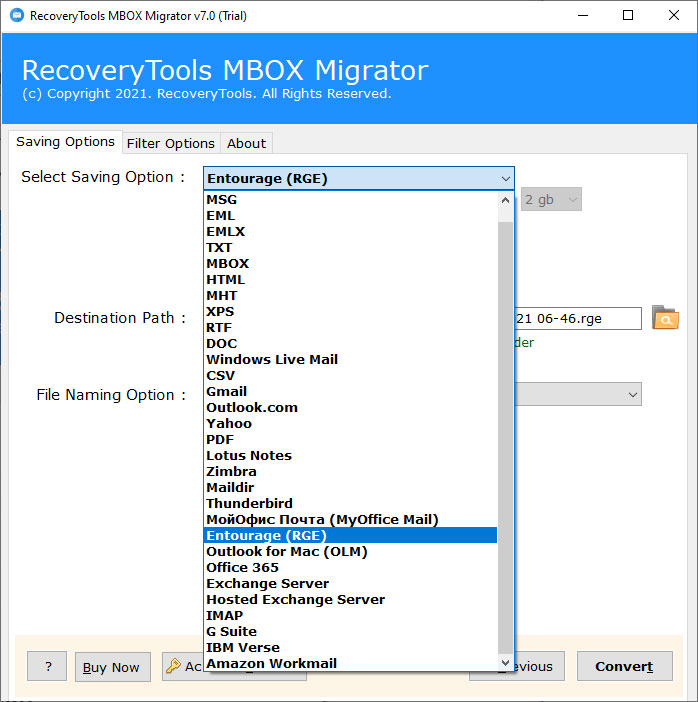Screen dimensions: 698x702
Task: Open help with the ? button
Action: click(47, 666)
